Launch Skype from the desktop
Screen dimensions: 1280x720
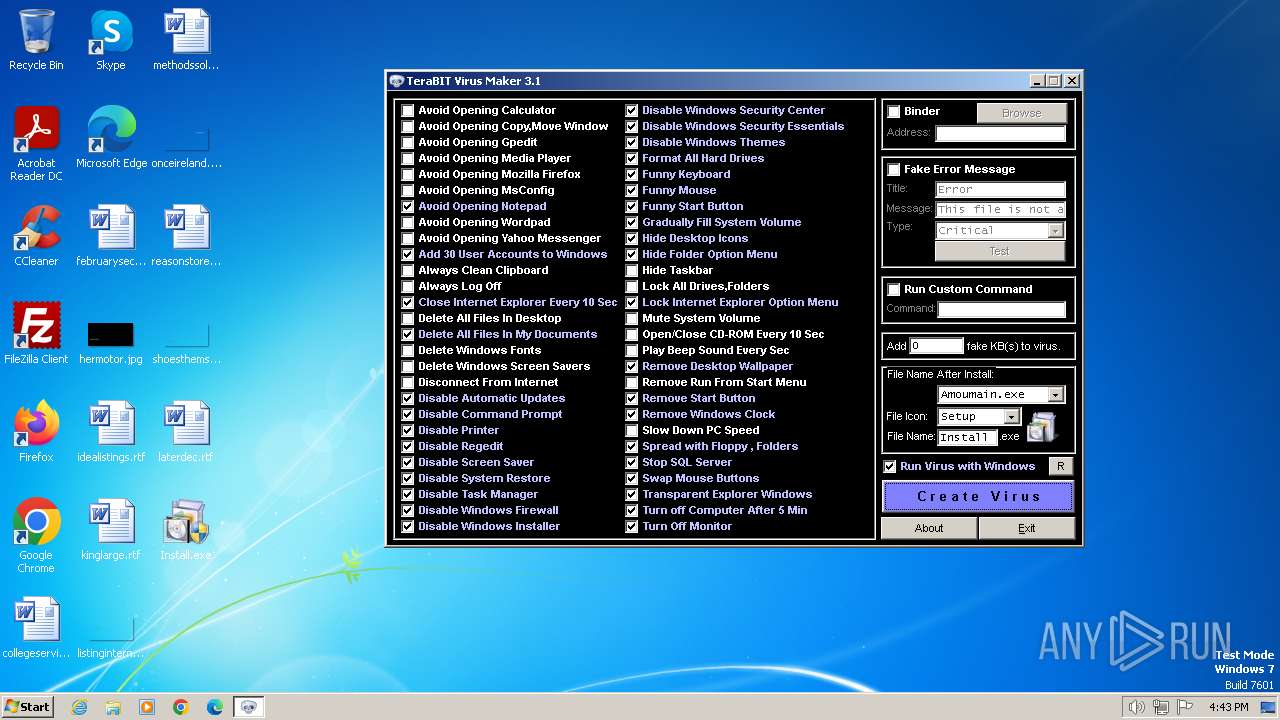pos(110,40)
